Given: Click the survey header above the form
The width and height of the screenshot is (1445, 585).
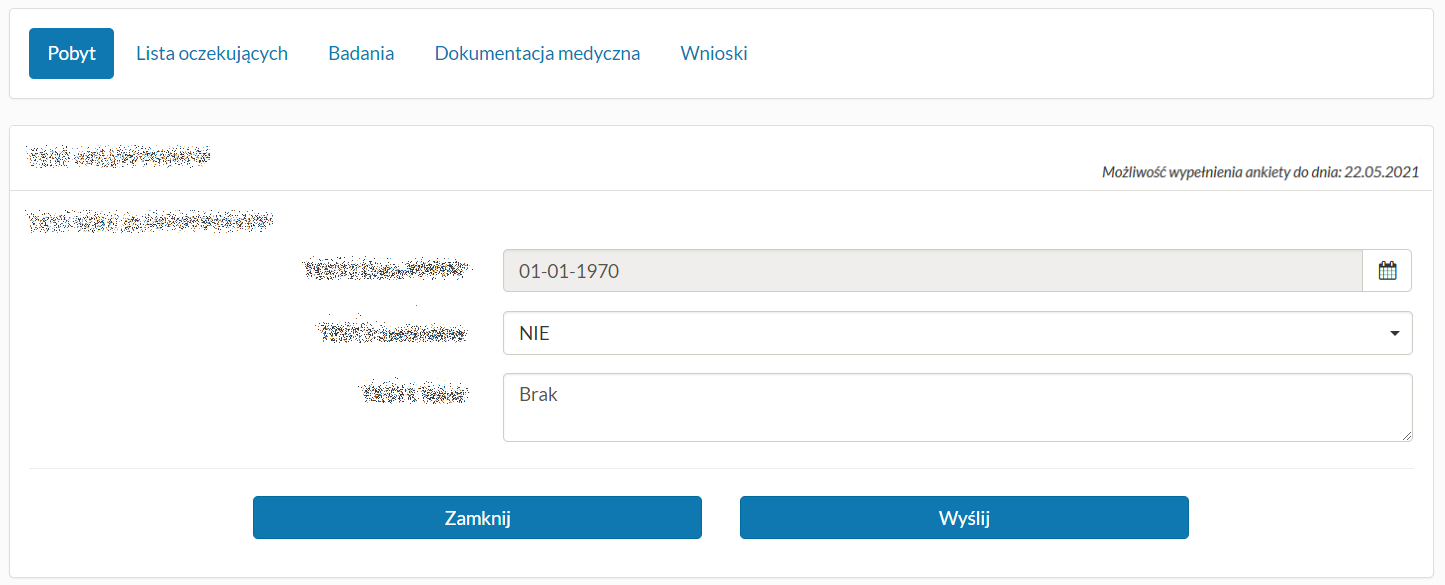Looking at the screenshot, I should pyautogui.click(x=118, y=156).
